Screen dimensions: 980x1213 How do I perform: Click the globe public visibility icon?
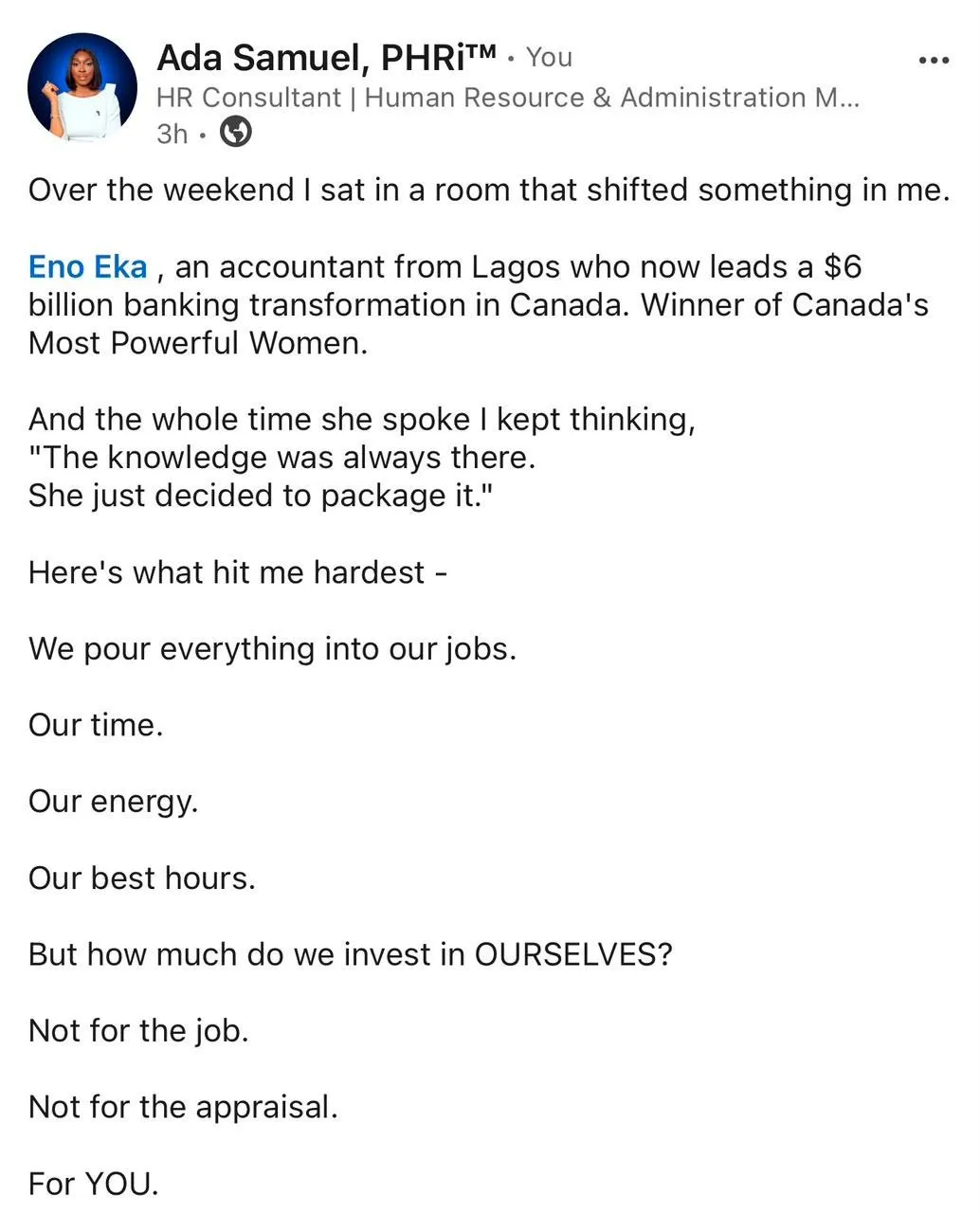[x=236, y=133]
